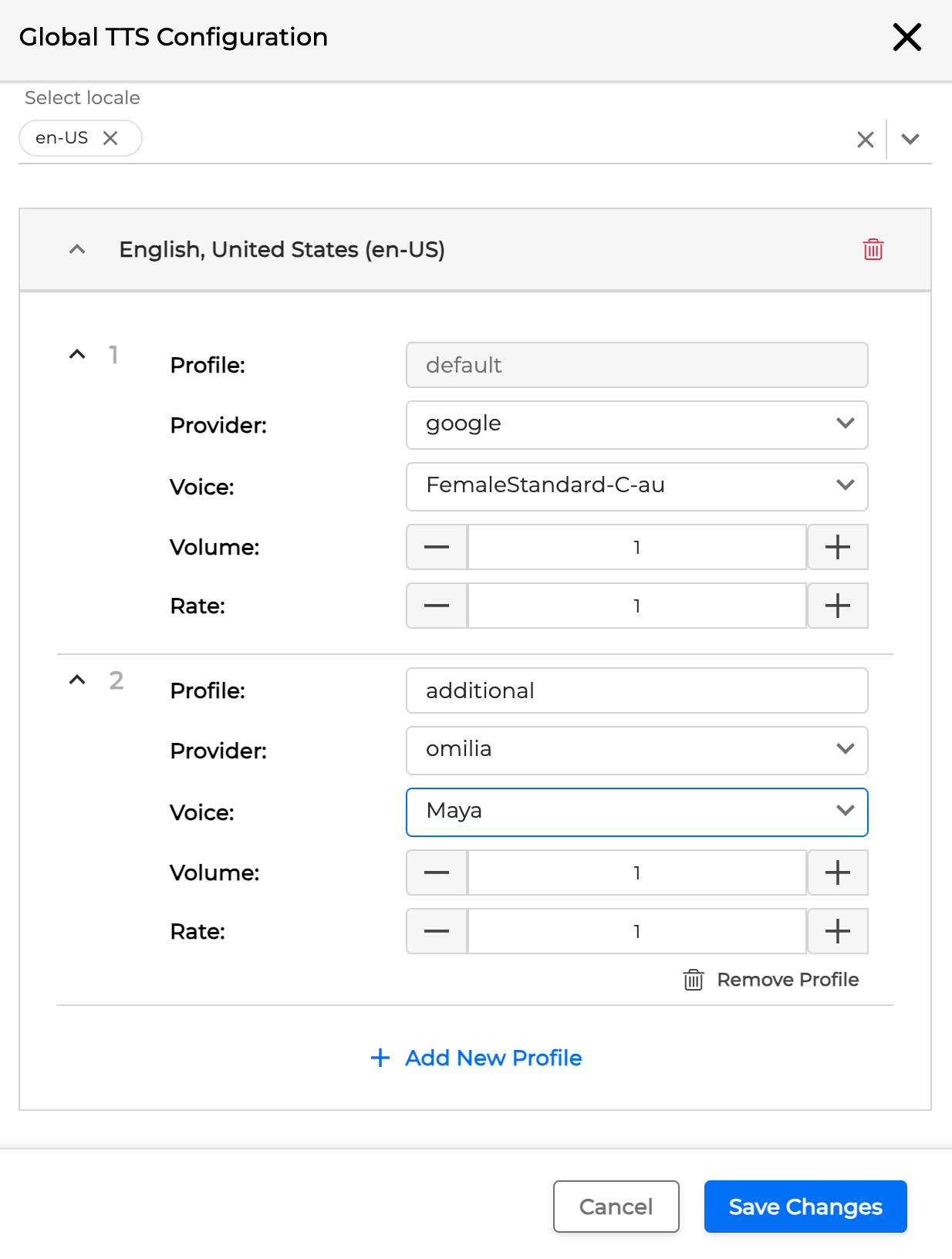Image resolution: width=952 pixels, height=1259 pixels.
Task: Open the Select locale dropdown arrow
Action: [x=910, y=140]
